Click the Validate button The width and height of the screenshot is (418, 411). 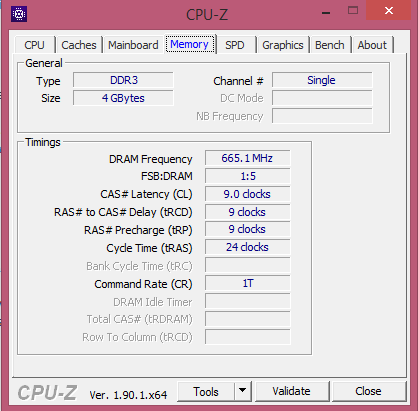292,391
